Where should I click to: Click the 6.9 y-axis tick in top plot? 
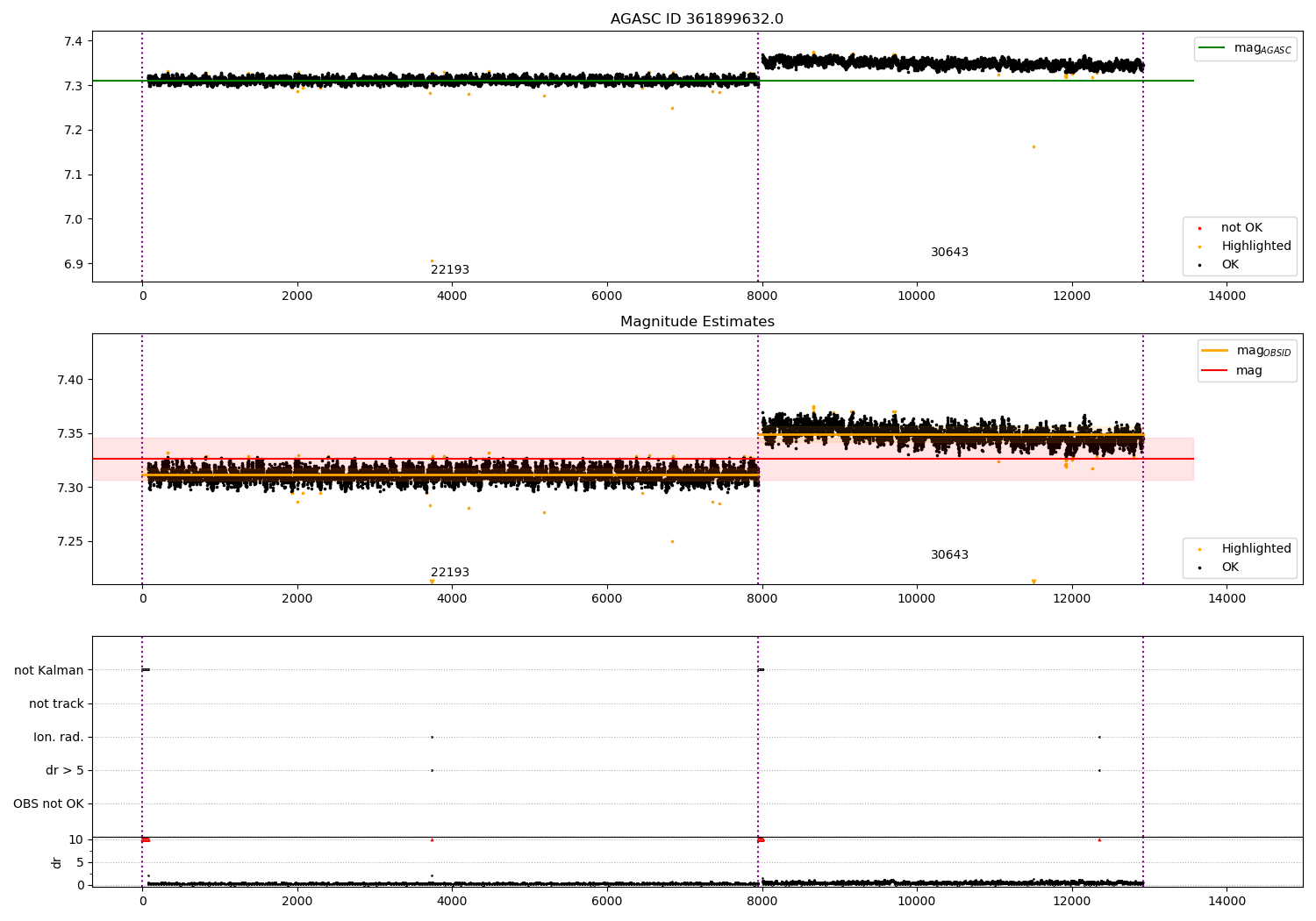[73, 265]
